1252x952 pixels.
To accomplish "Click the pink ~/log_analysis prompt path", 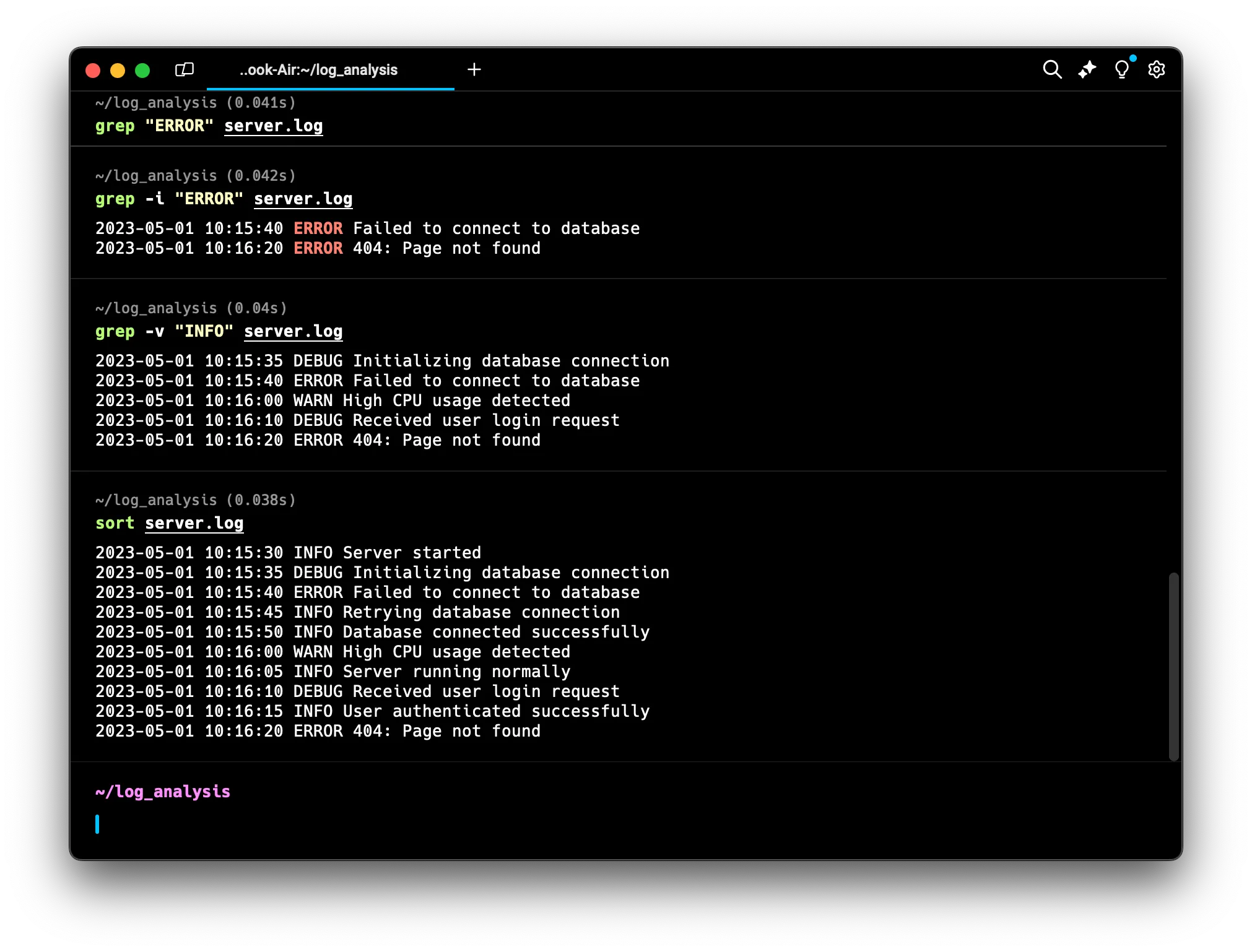I will (163, 792).
